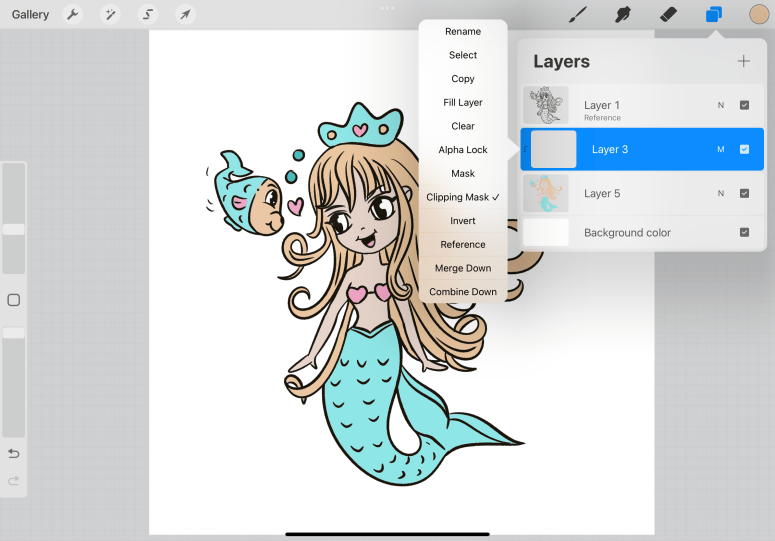This screenshot has height=541, width=775.
Task: Disable Clipping Mask in layer menu
Action: click(463, 197)
